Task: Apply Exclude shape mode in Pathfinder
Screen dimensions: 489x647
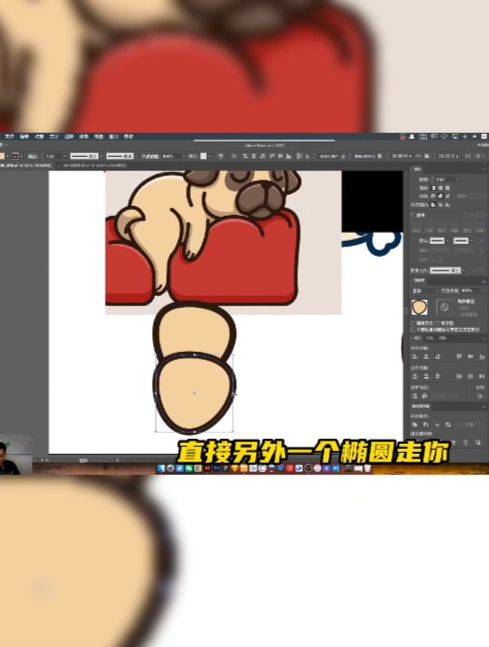Action: tap(448, 425)
